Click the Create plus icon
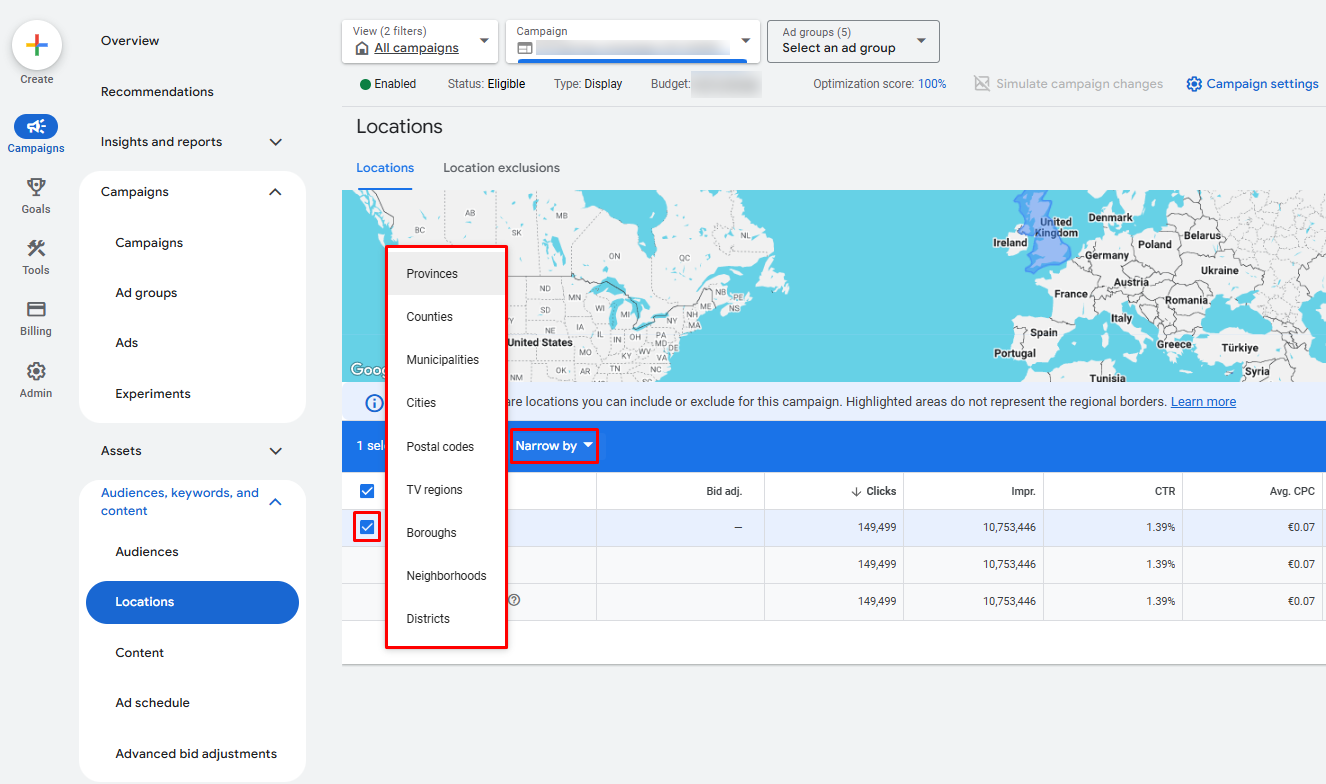This screenshot has width=1326, height=784. (x=37, y=45)
